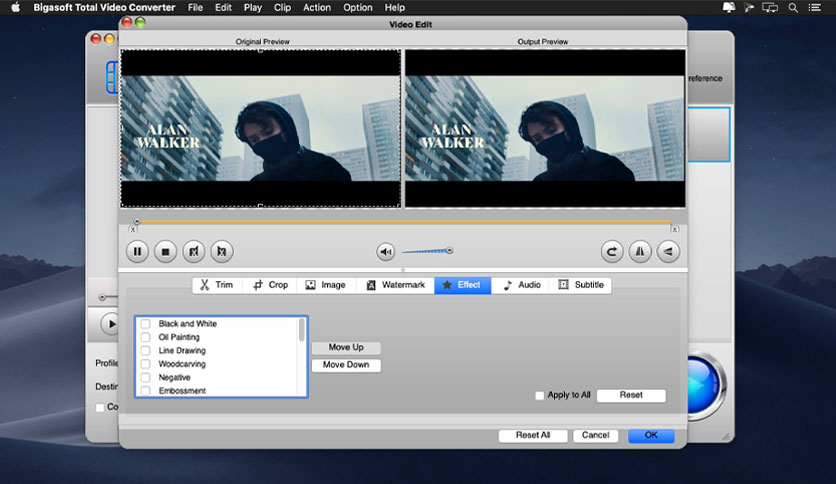Image resolution: width=836 pixels, height=484 pixels.
Task: Open the Play menu
Action: [253, 7]
